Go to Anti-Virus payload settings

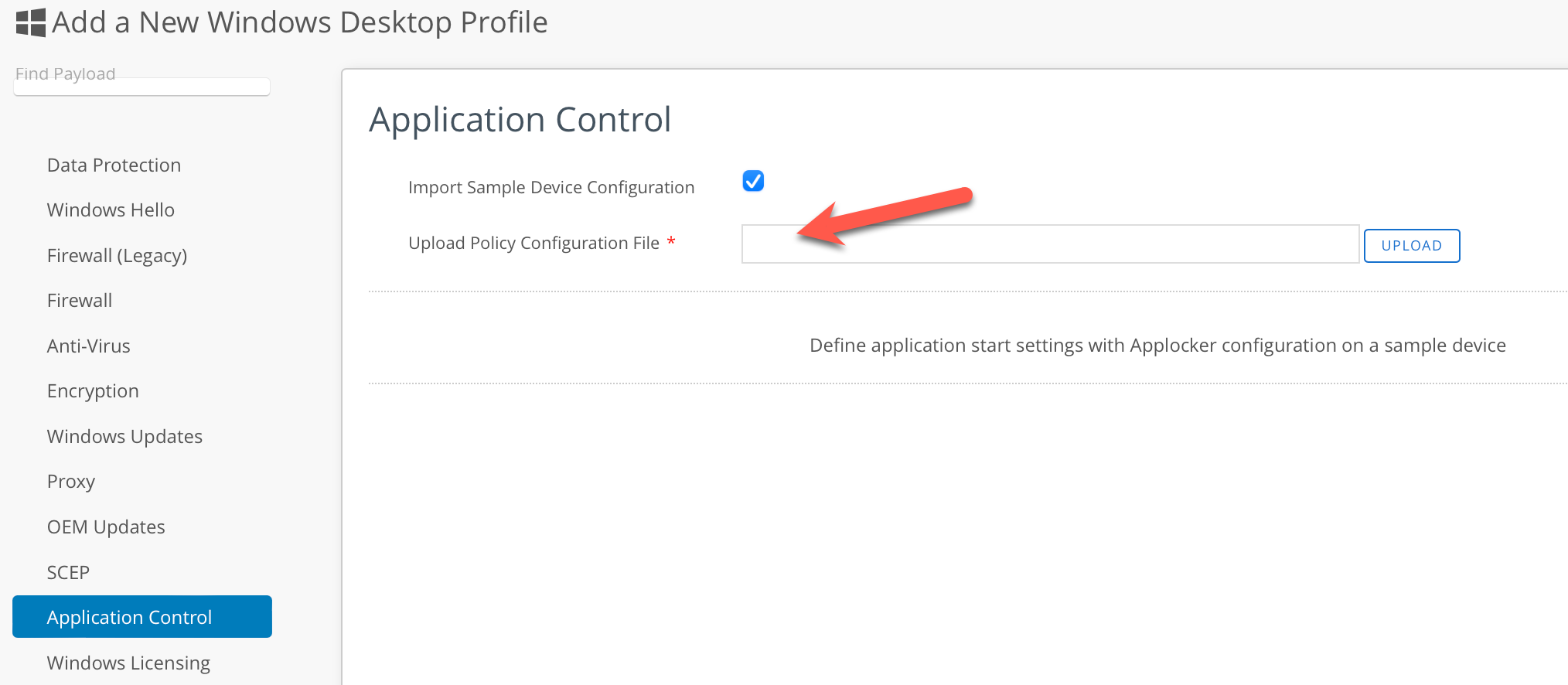click(x=88, y=346)
